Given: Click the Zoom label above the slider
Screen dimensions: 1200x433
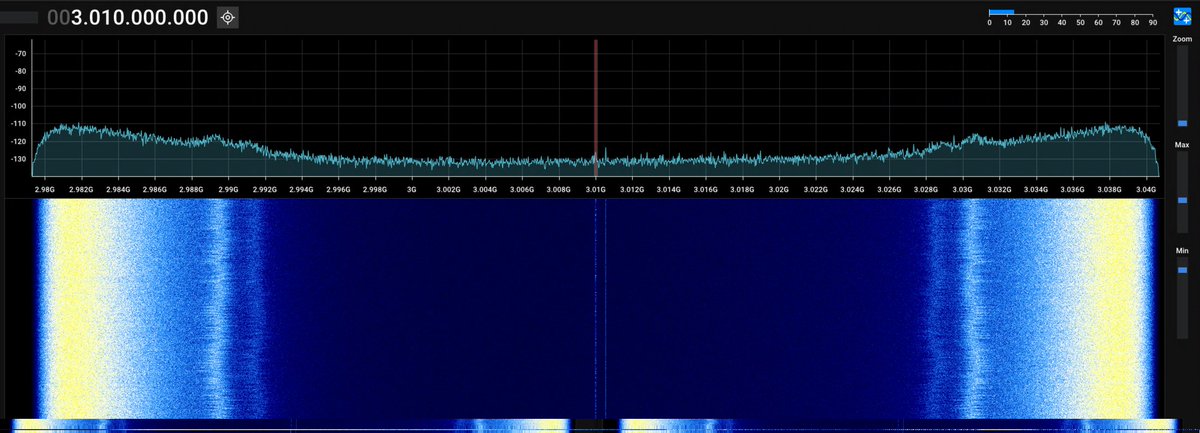Looking at the screenshot, I should click(x=1182, y=37).
